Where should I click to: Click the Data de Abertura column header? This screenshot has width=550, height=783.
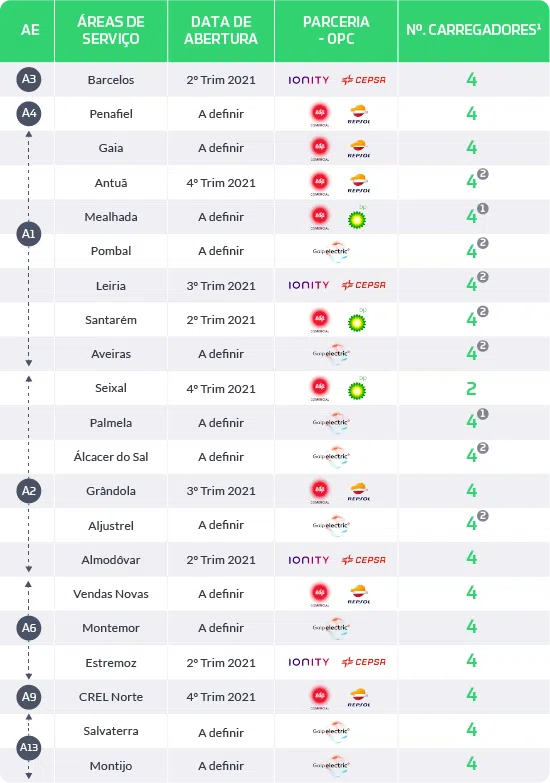click(x=221, y=30)
